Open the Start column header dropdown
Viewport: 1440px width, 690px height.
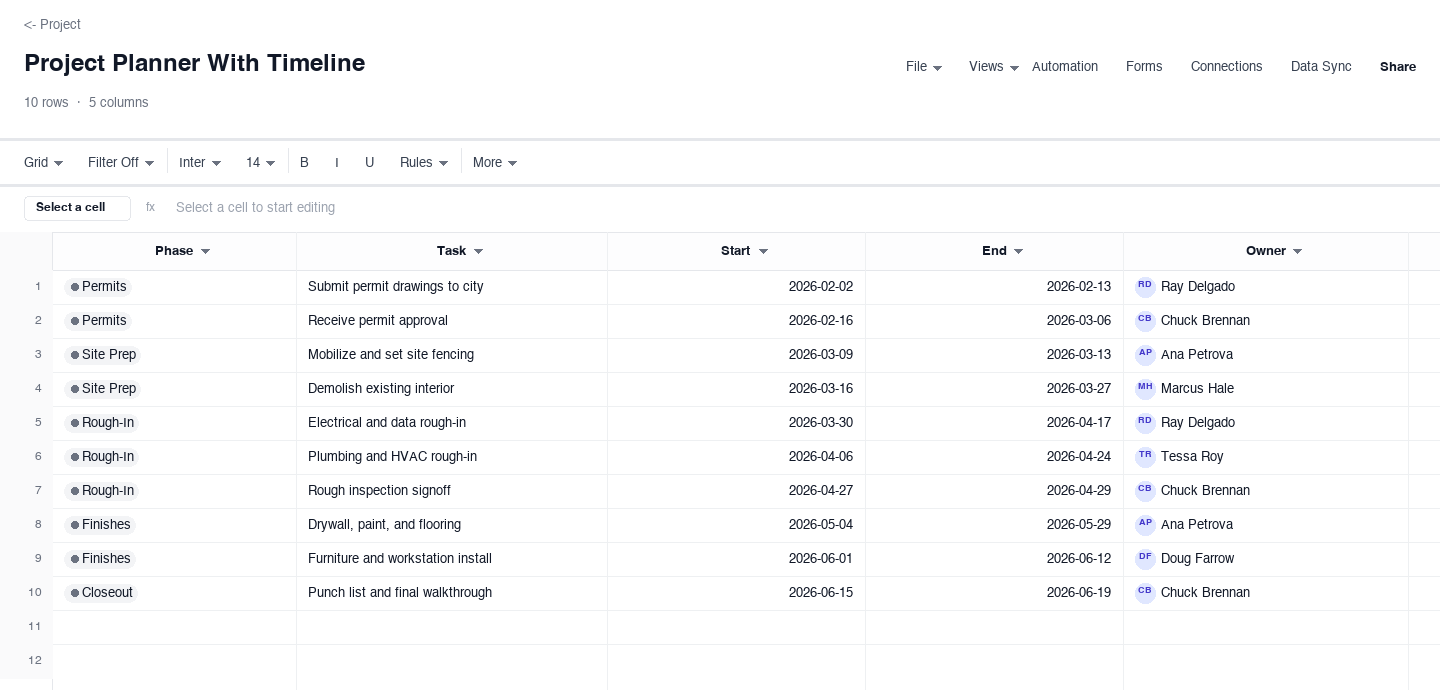(763, 251)
